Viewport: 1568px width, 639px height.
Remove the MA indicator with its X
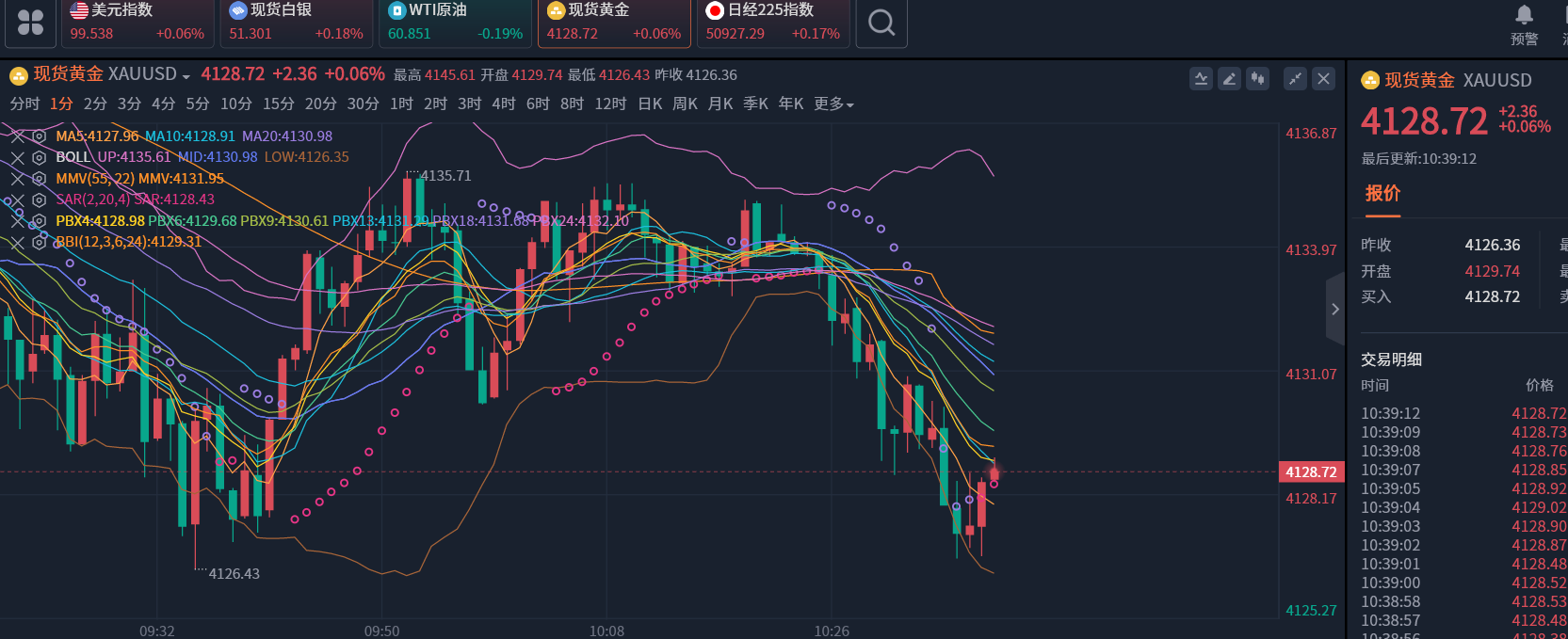(18, 136)
